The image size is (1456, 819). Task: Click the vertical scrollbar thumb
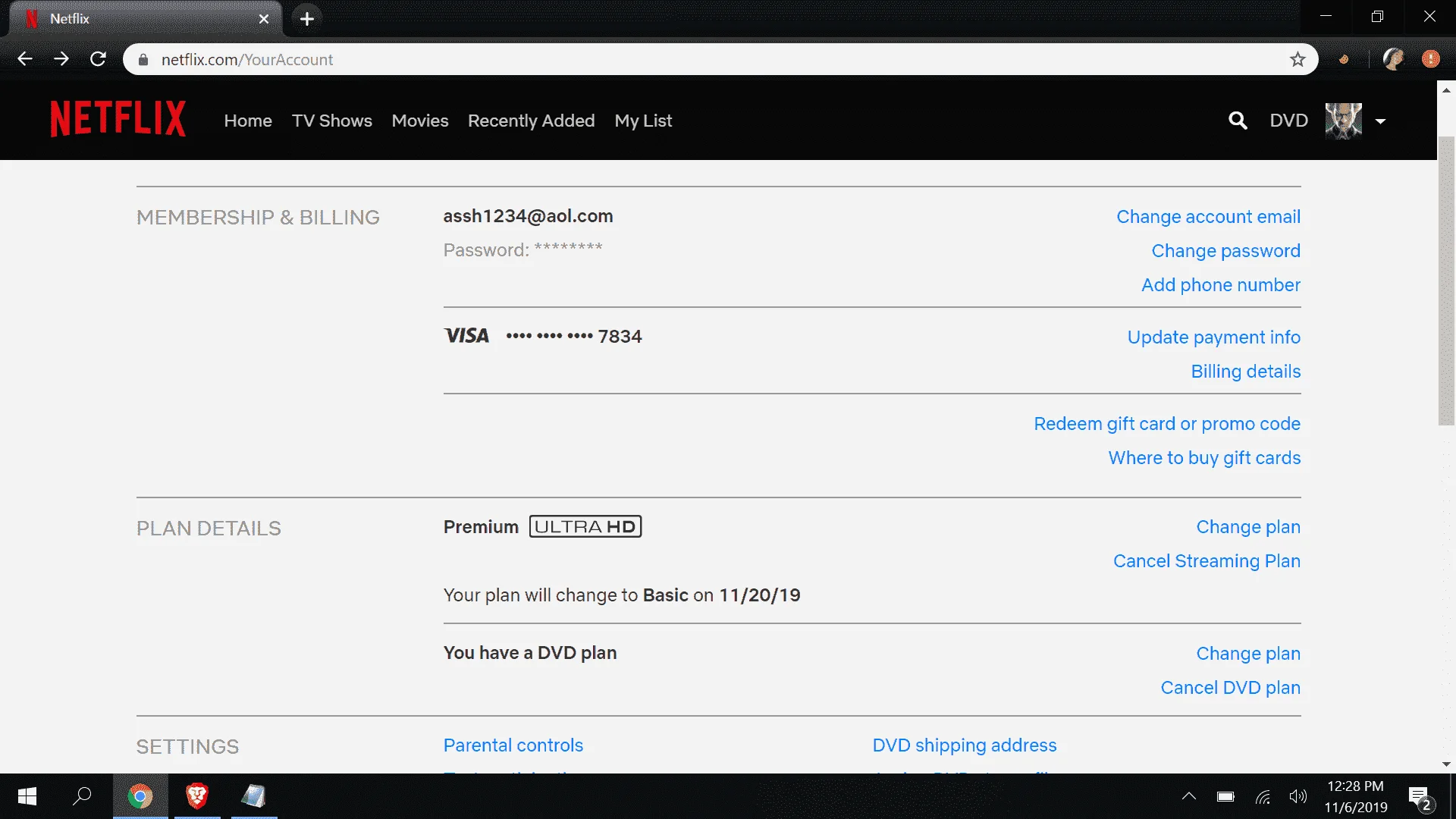point(1446,281)
